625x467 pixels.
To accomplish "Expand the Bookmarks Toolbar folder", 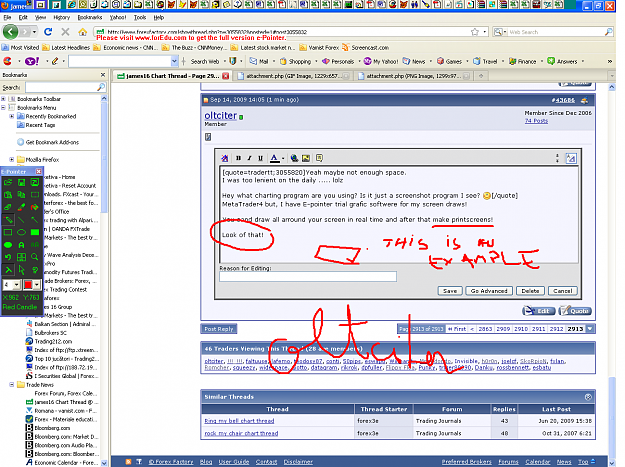I will pos(4,99).
